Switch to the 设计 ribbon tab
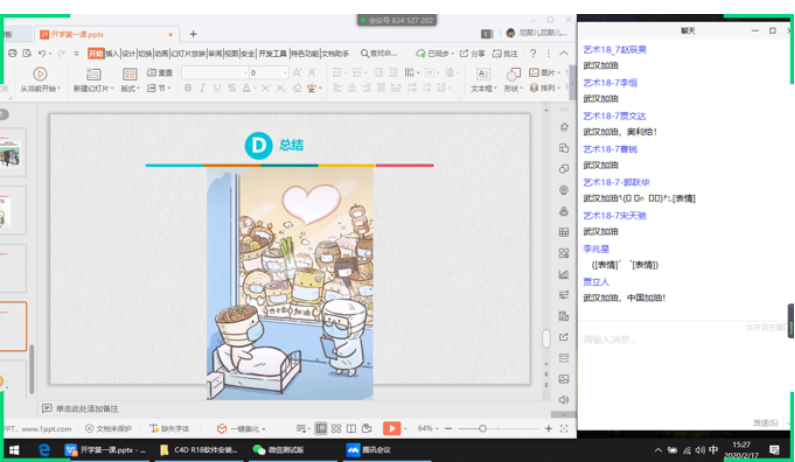 pyautogui.click(x=128, y=53)
